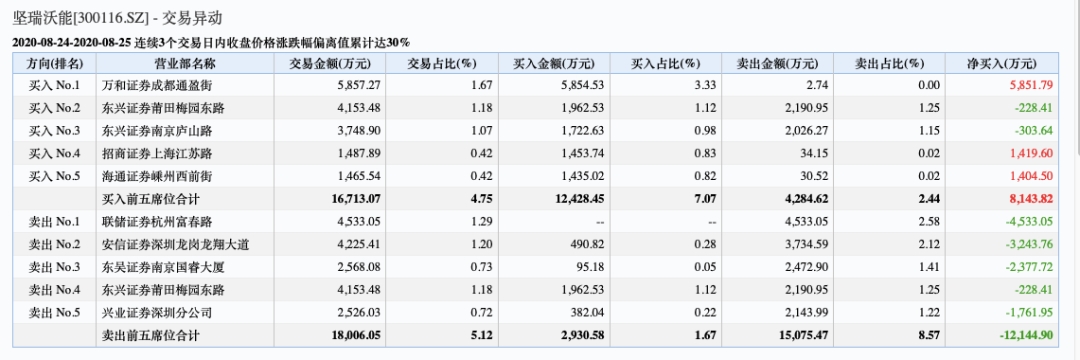Click the 净买入(万元) column header
1080x360 pixels.
pyautogui.click(x=1001, y=63)
